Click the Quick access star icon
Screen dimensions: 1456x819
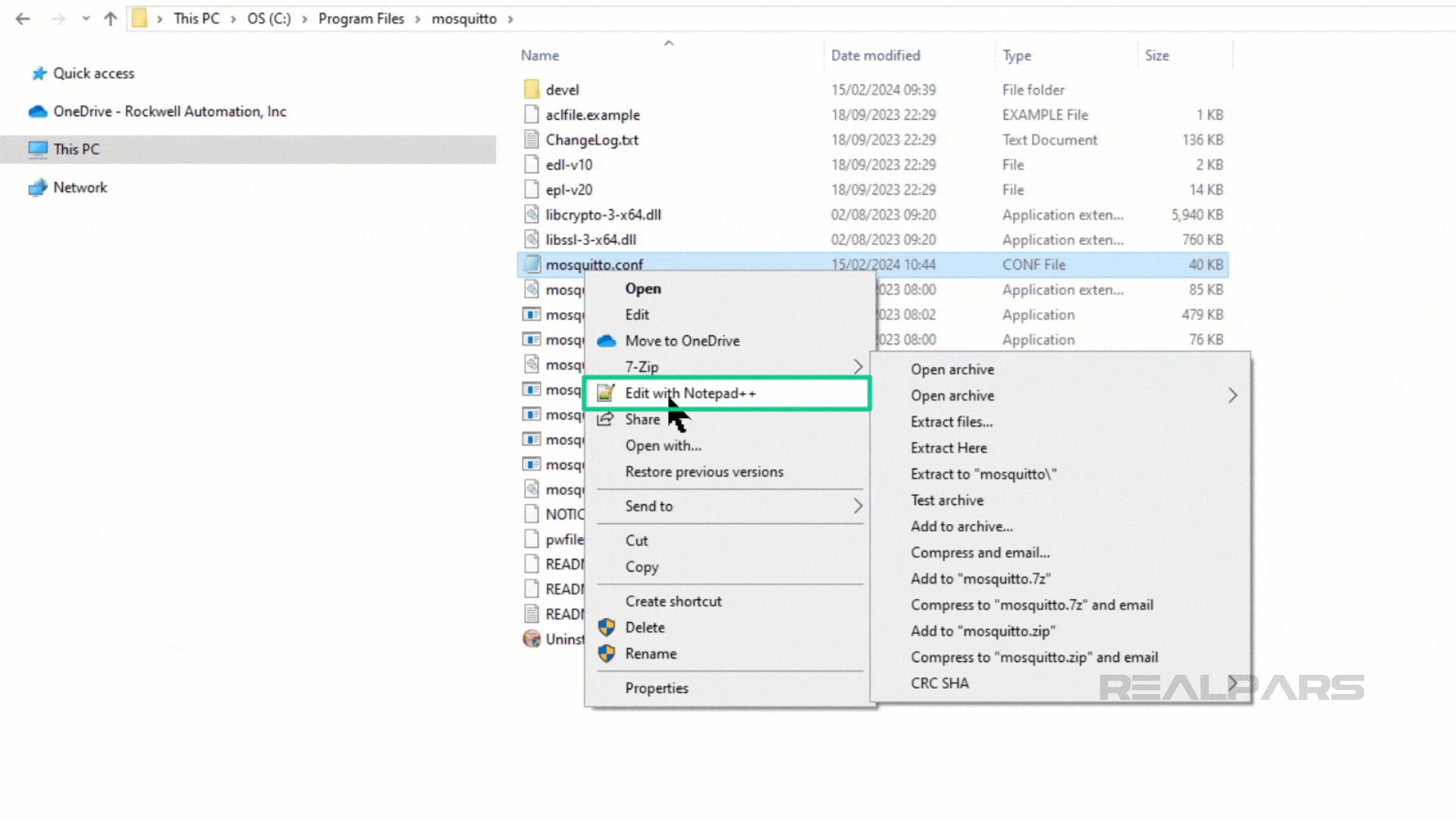coord(39,74)
